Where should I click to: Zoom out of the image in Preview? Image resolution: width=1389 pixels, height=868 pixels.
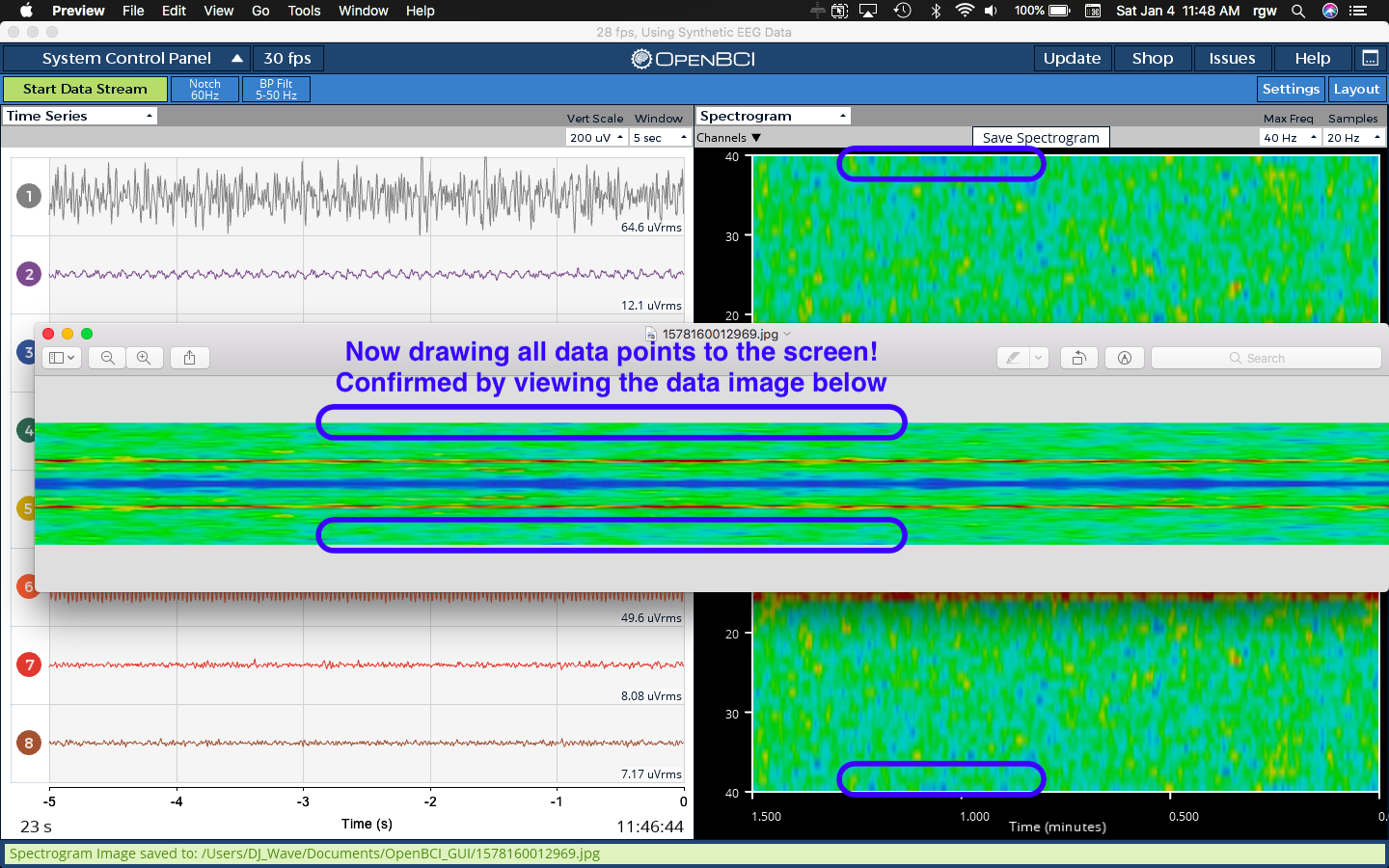pos(106,358)
